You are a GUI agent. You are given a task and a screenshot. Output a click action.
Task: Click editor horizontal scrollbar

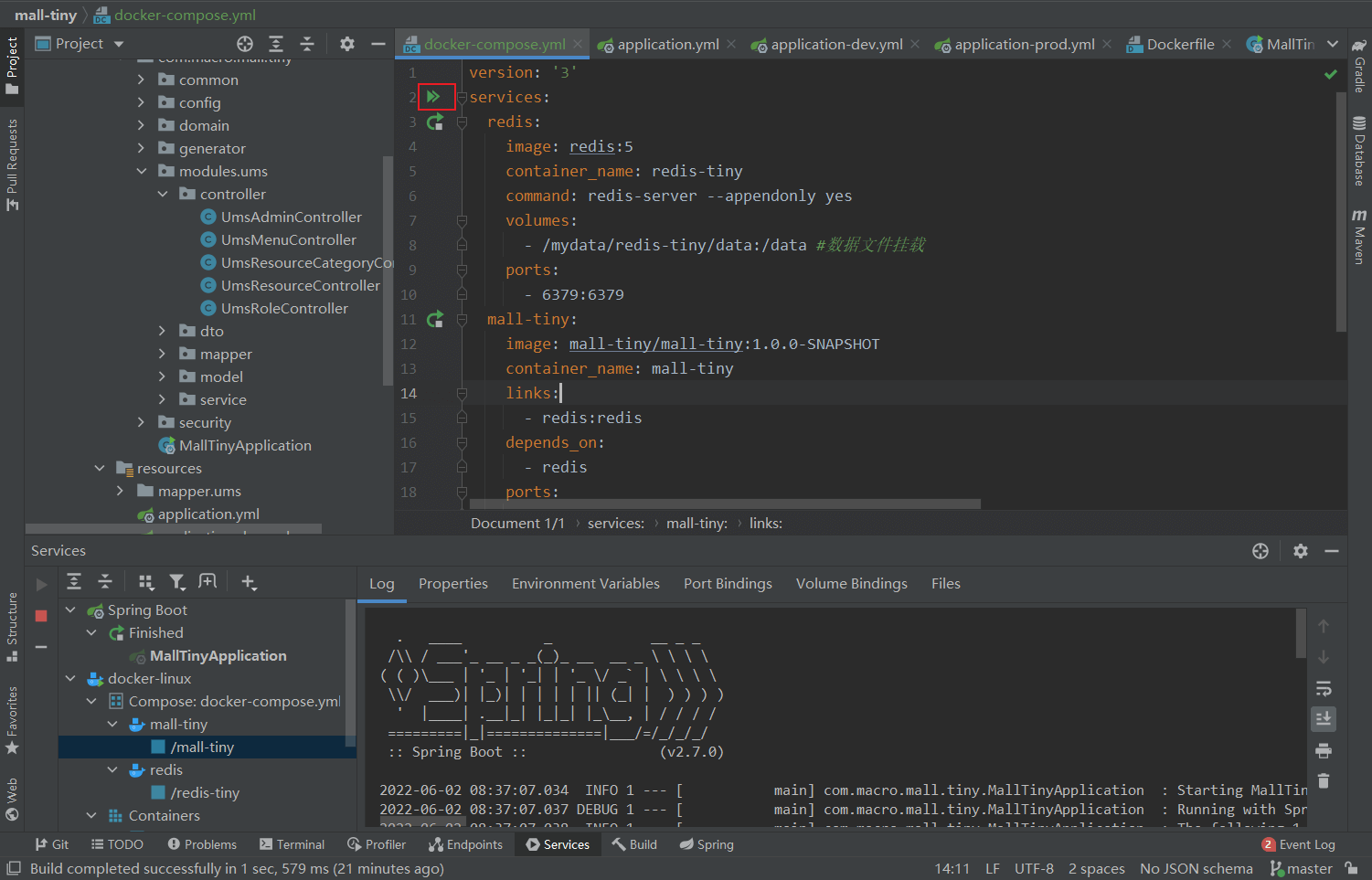pos(725,504)
